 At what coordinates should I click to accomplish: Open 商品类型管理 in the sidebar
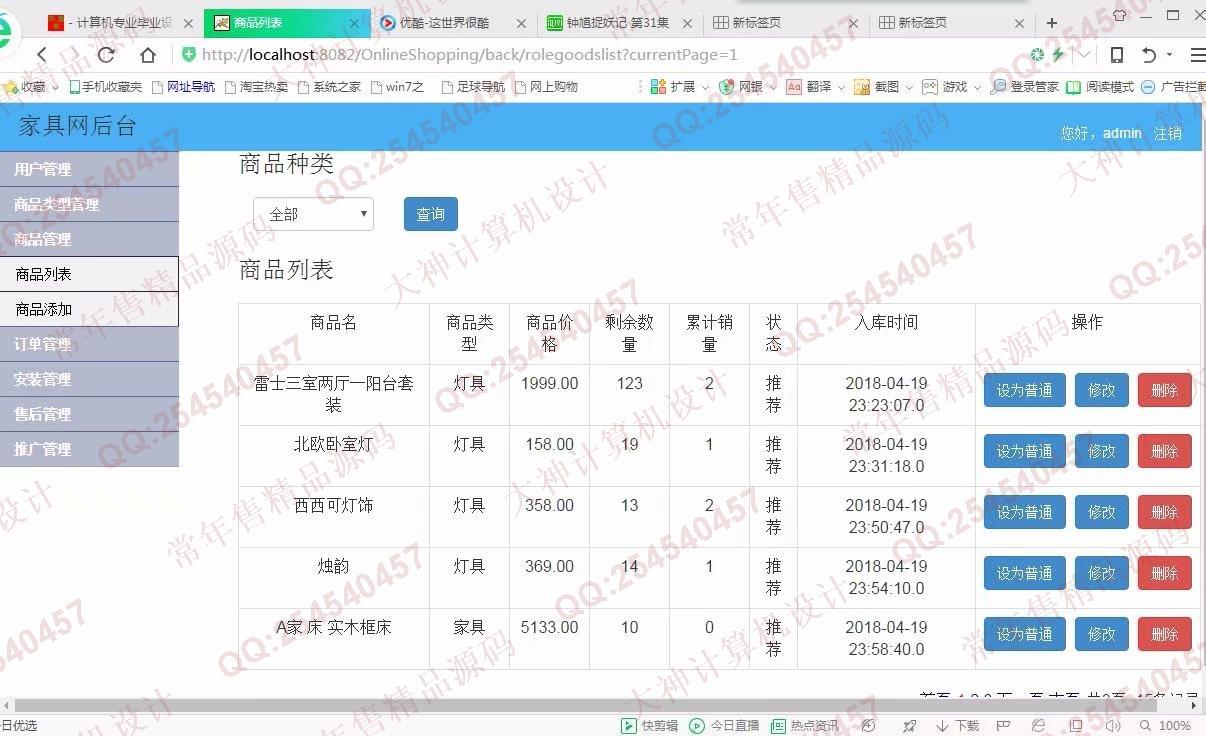[x=89, y=204]
